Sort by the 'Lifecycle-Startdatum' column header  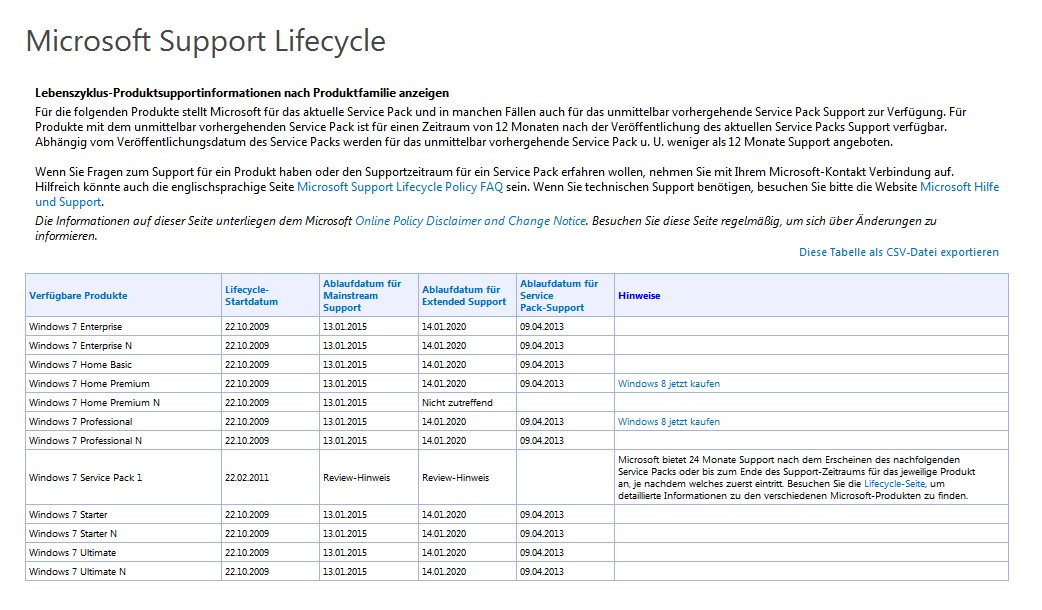pyautogui.click(x=251, y=296)
